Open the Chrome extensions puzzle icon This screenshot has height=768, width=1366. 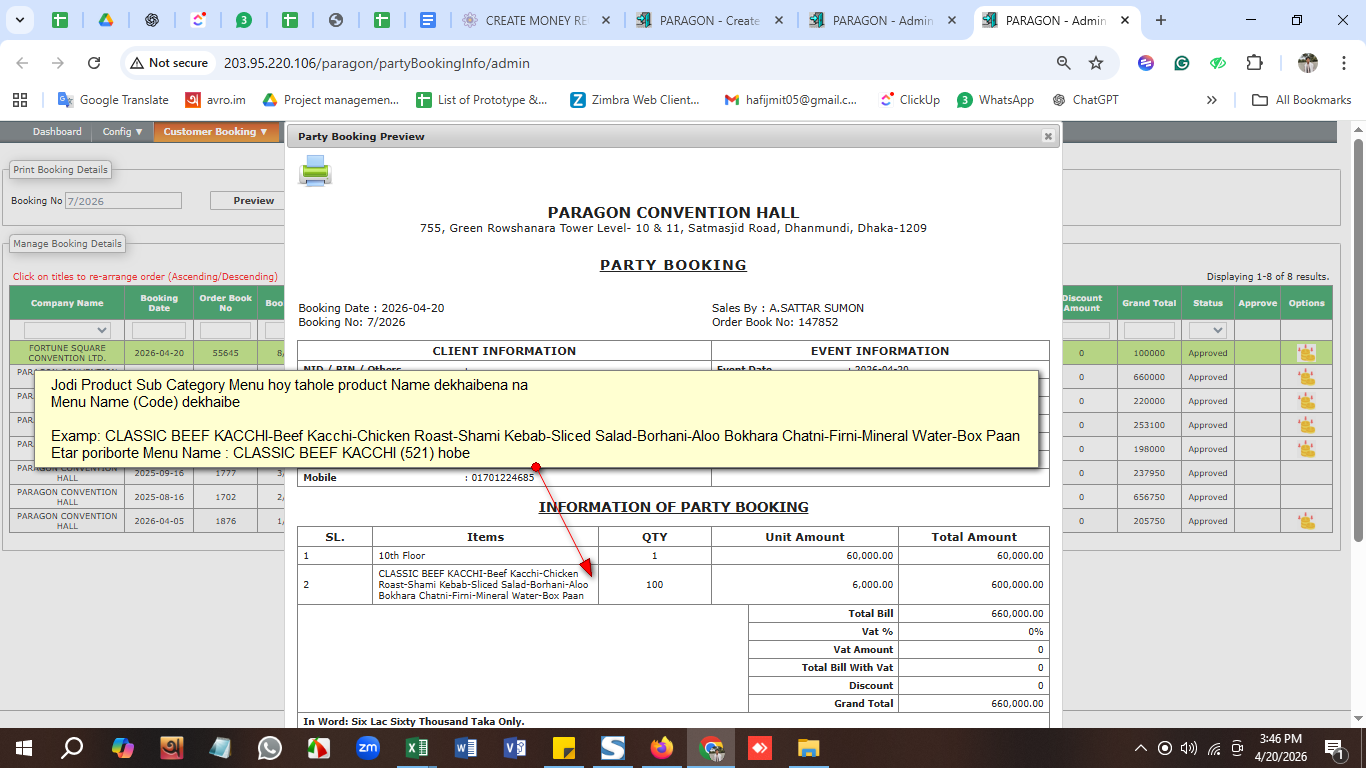pyautogui.click(x=1254, y=63)
